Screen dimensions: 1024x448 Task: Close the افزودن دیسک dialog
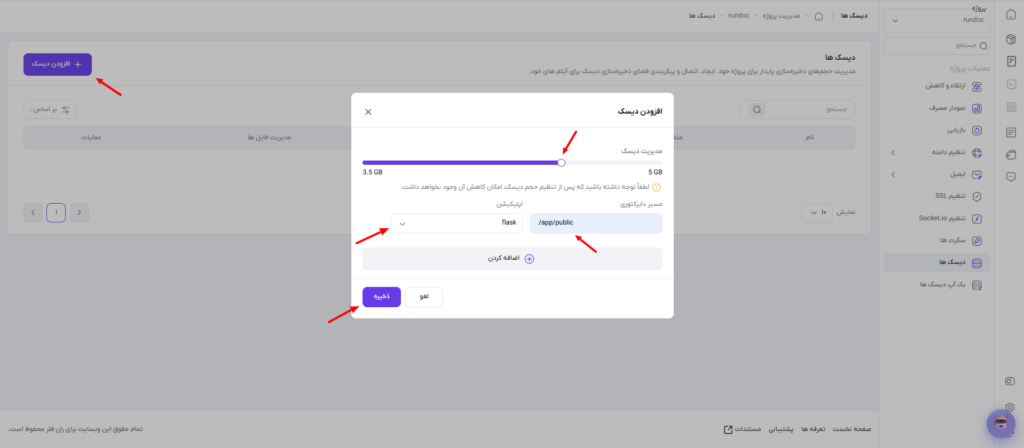tap(368, 112)
